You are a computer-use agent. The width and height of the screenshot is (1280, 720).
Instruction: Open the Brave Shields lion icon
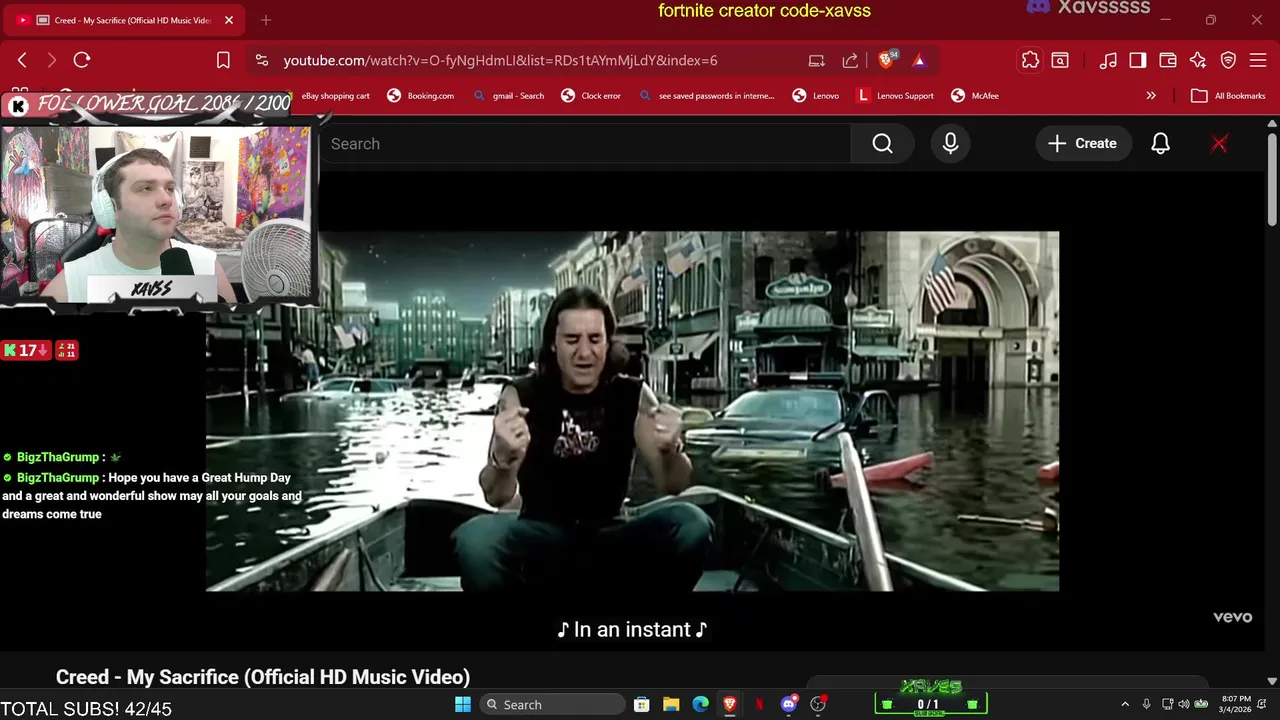pos(886,60)
